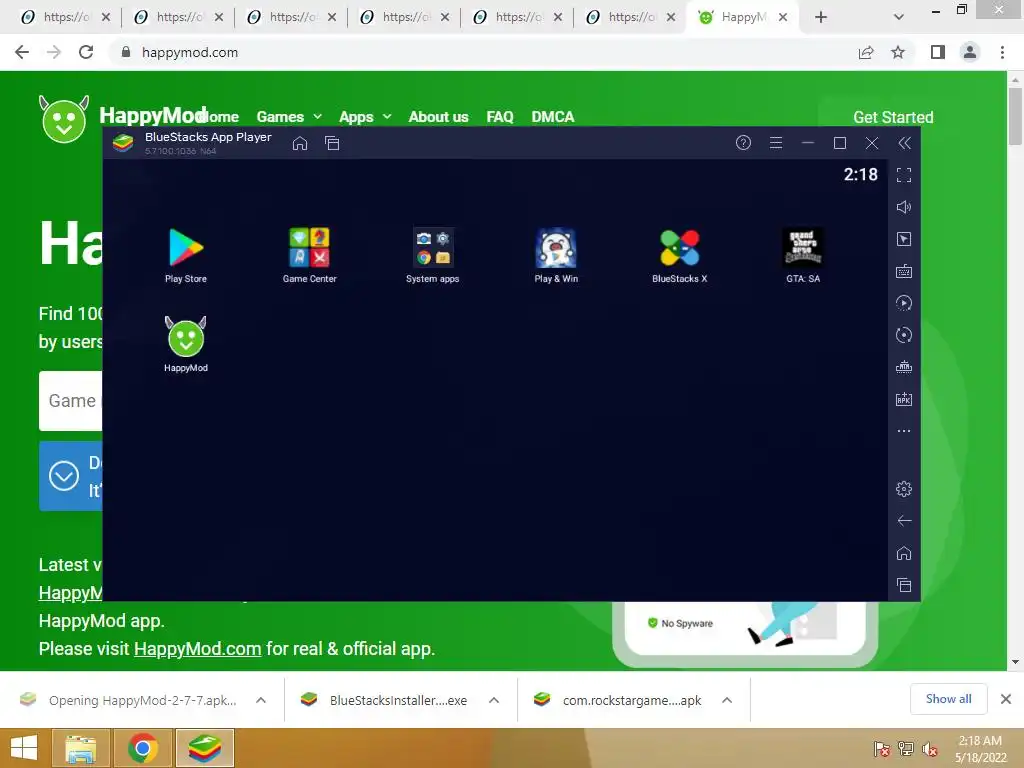The height and width of the screenshot is (768, 1024).
Task: Click the blue download button with circled arrow
Action: (71, 476)
